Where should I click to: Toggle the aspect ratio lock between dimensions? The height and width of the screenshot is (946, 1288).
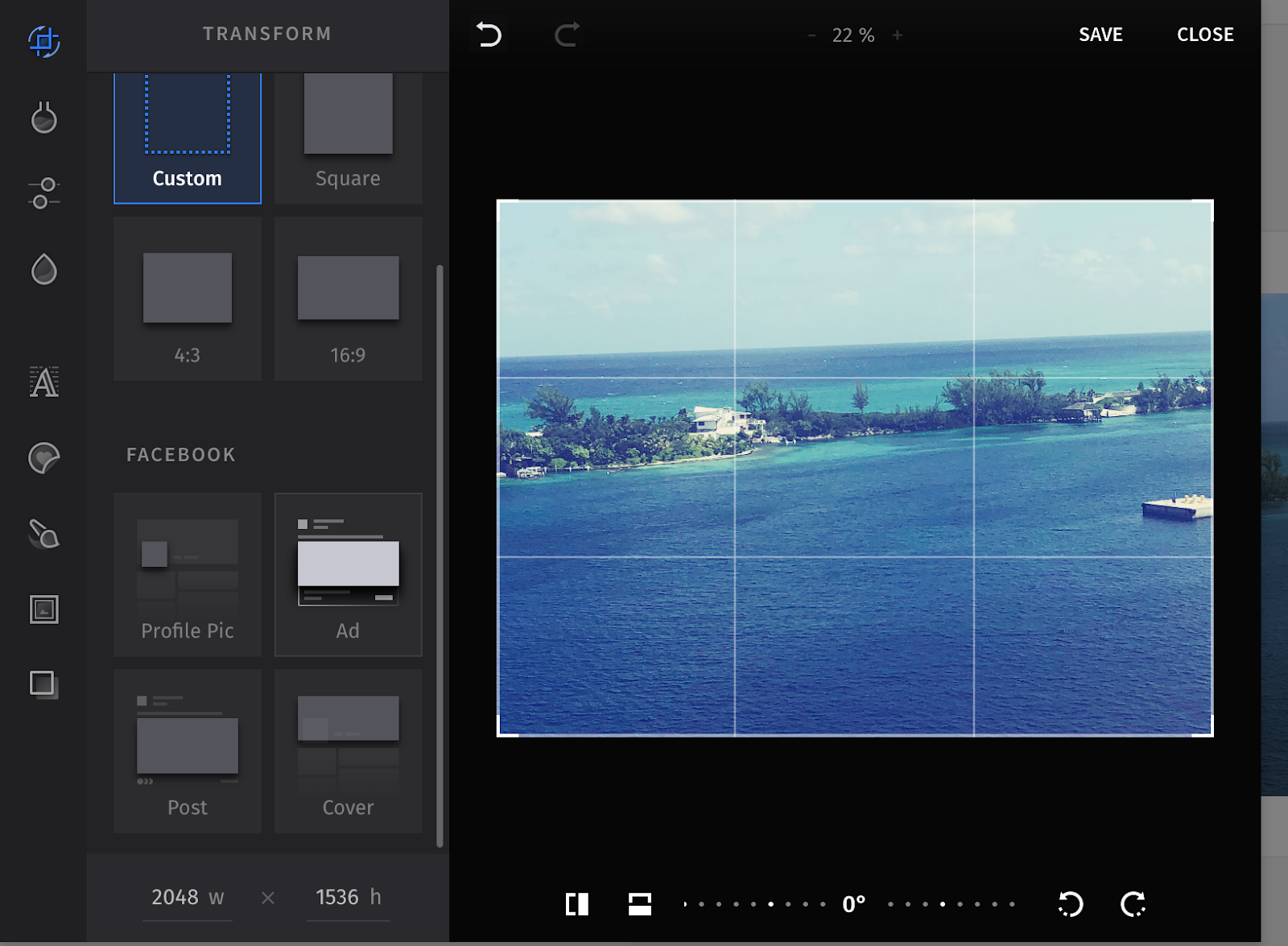[x=268, y=898]
